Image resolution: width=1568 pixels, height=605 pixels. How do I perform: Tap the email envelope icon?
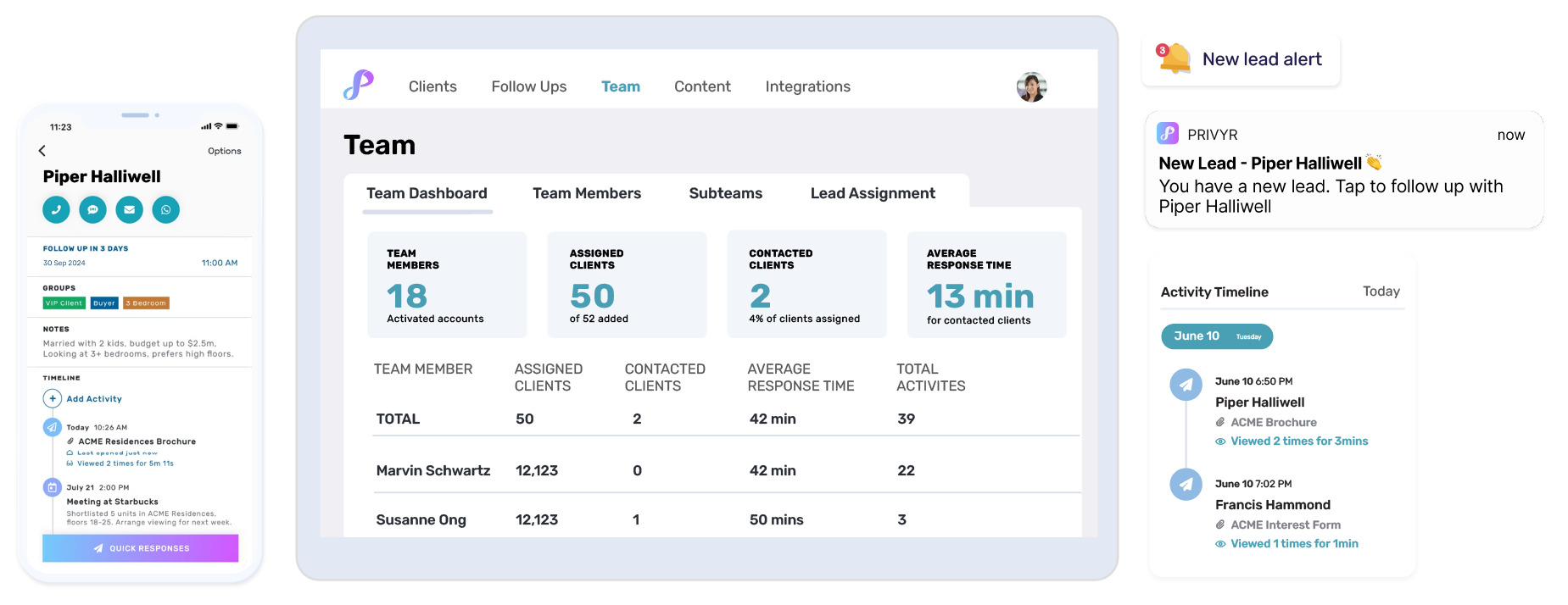click(129, 209)
